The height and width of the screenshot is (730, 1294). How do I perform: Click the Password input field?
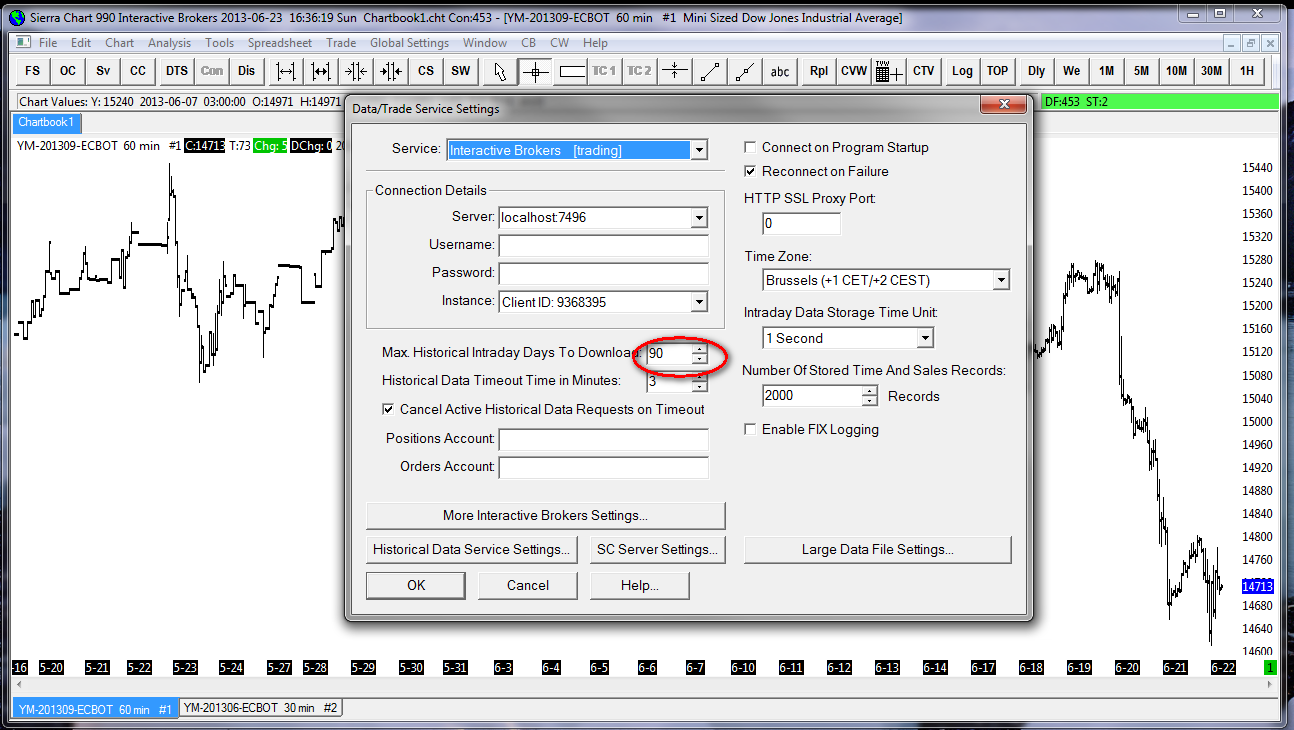click(x=603, y=274)
